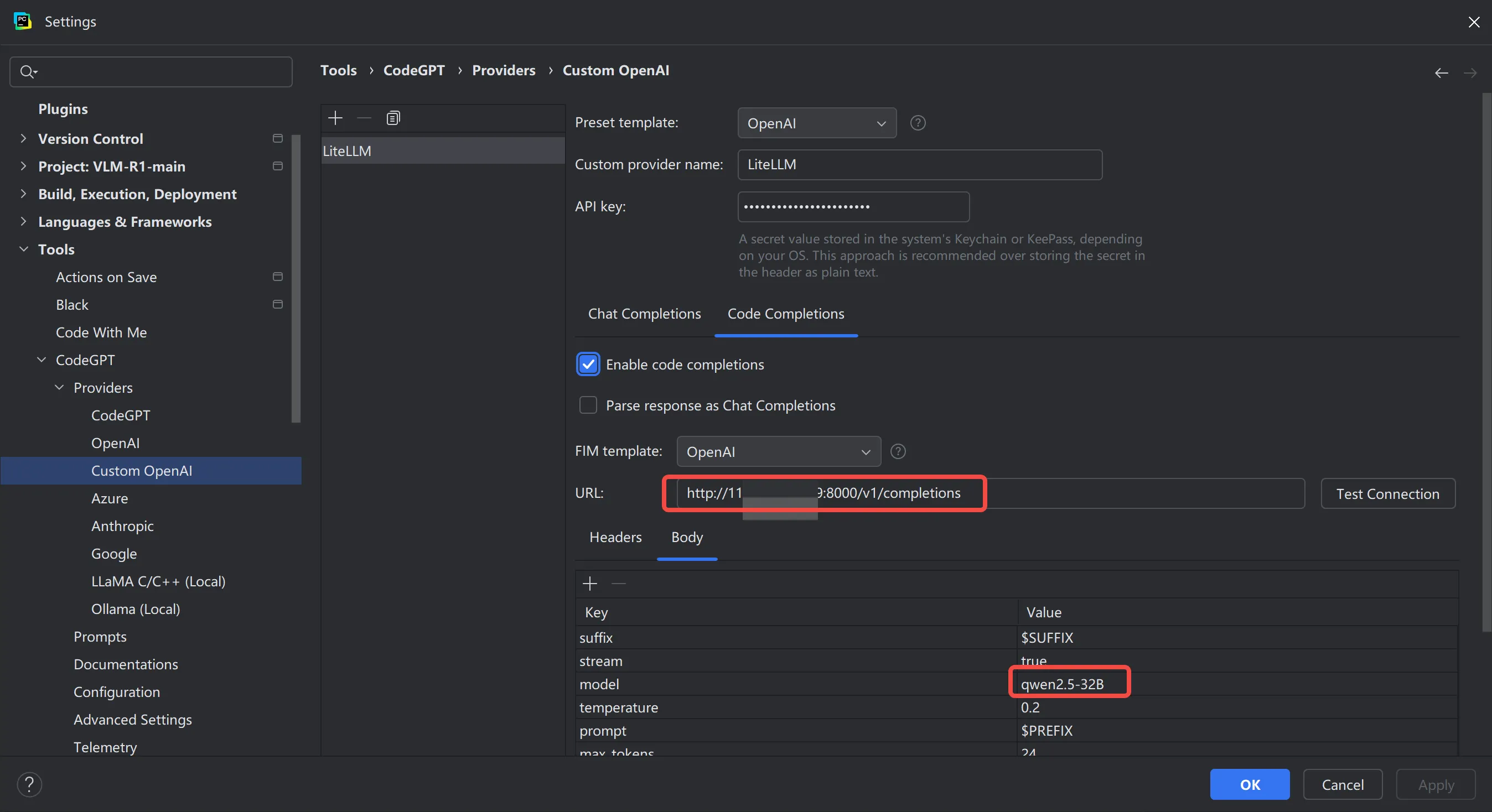Close the Settings dialog
This screenshot has width=1492, height=812.
[x=1474, y=22]
